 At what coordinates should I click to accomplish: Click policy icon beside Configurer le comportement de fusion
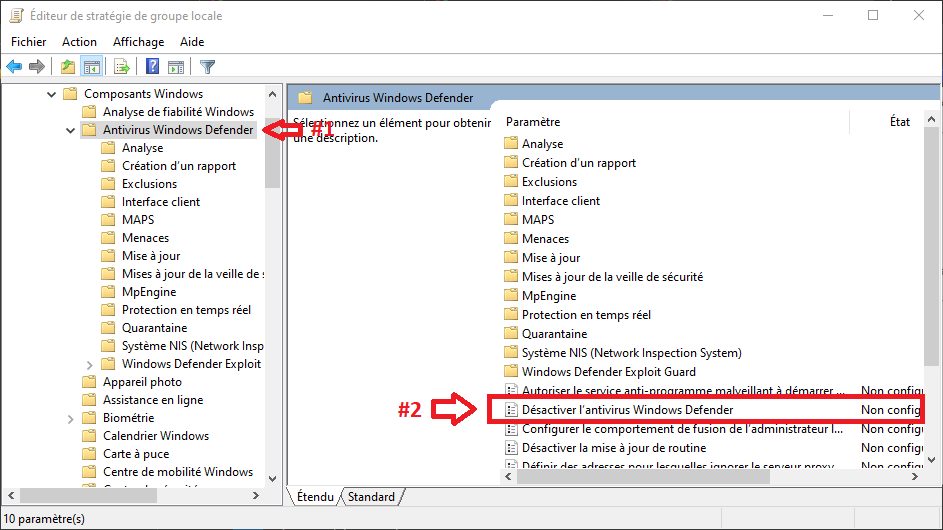[x=511, y=429]
